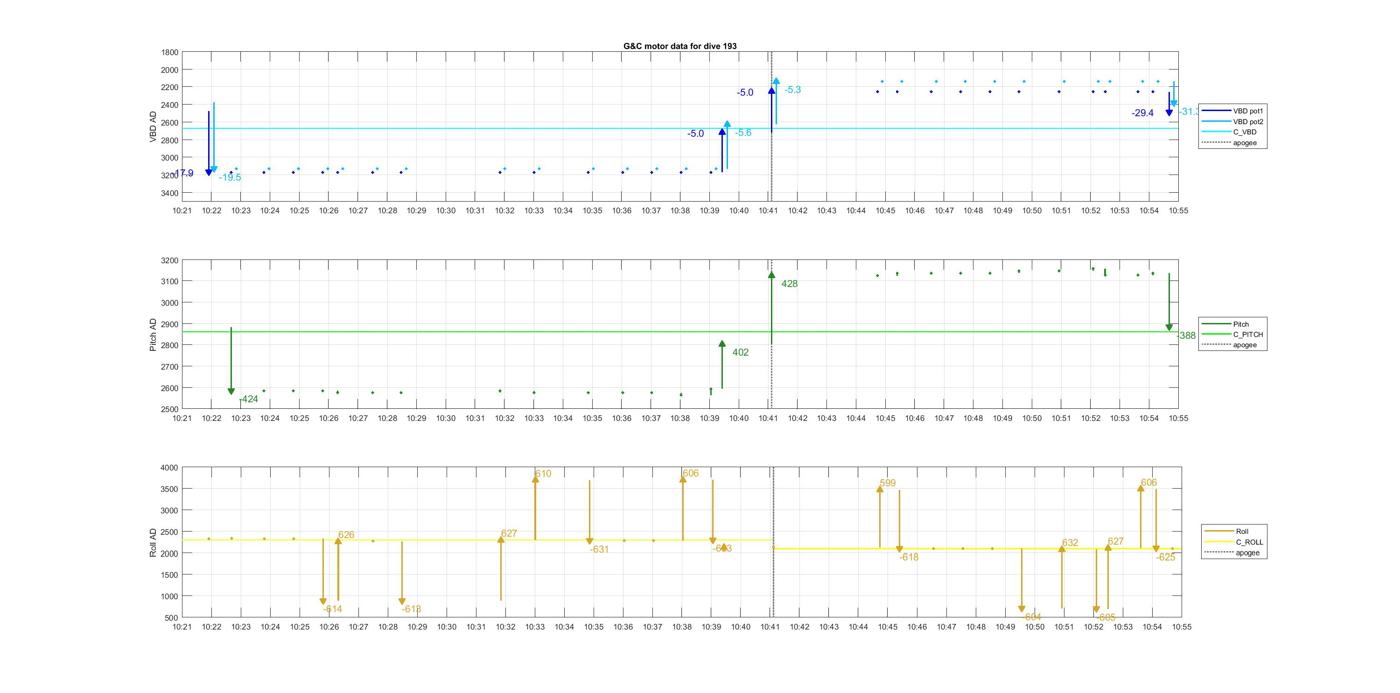The height and width of the screenshot is (693, 1400).
Task: Click the pitch value label '428'
Action: click(x=790, y=284)
